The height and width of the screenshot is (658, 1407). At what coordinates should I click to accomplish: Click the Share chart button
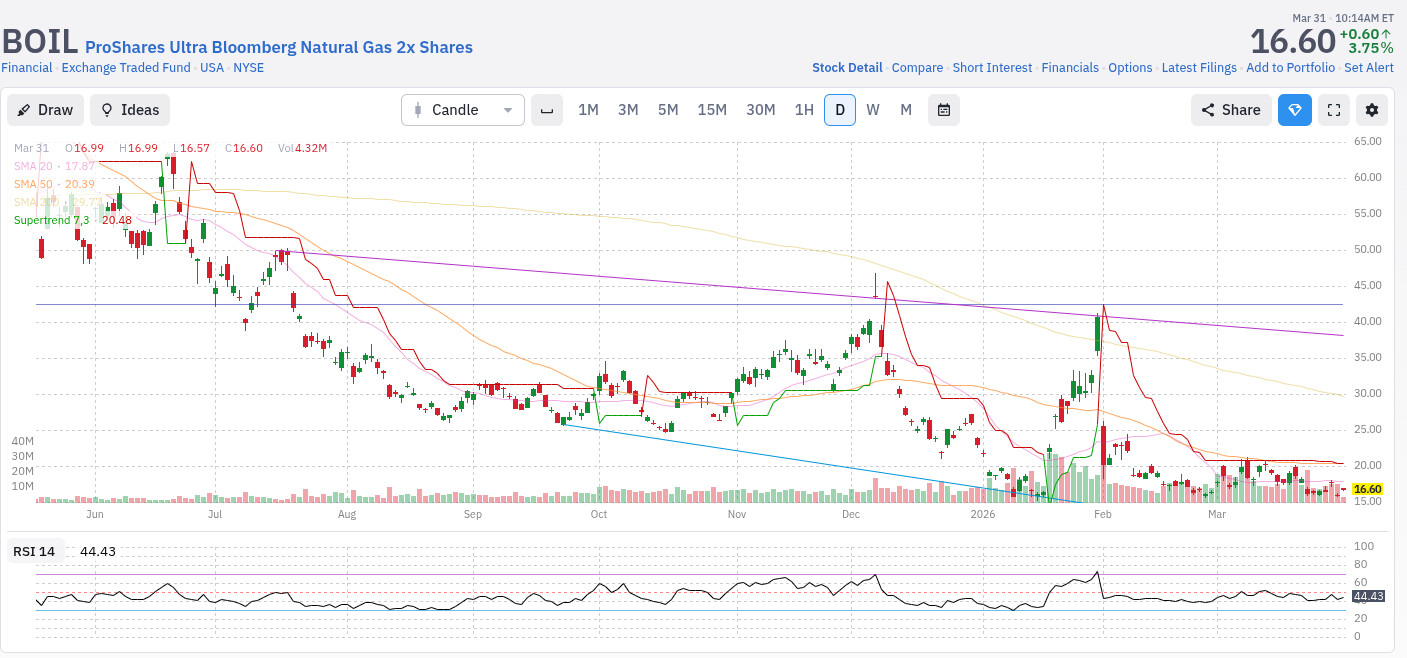click(x=1230, y=110)
